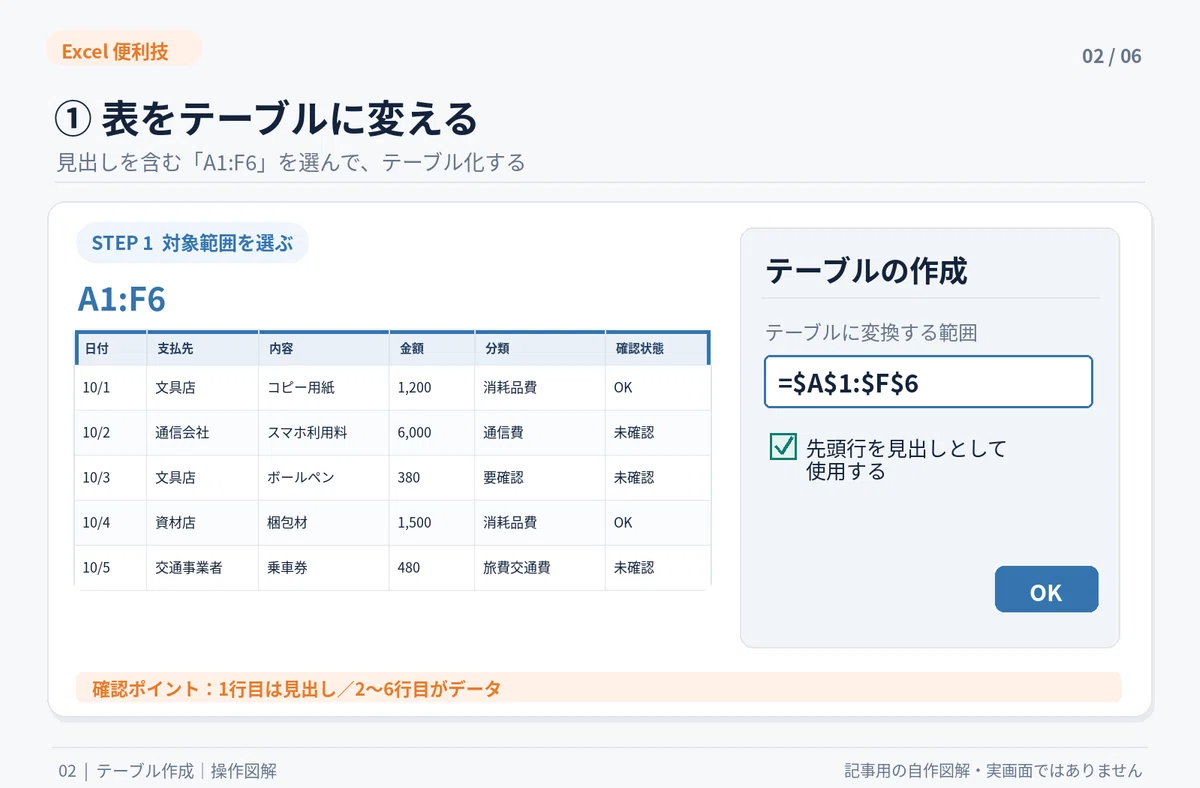Click the =$A$1:$F$6 range input field
The image size is (1200, 788).
928,382
